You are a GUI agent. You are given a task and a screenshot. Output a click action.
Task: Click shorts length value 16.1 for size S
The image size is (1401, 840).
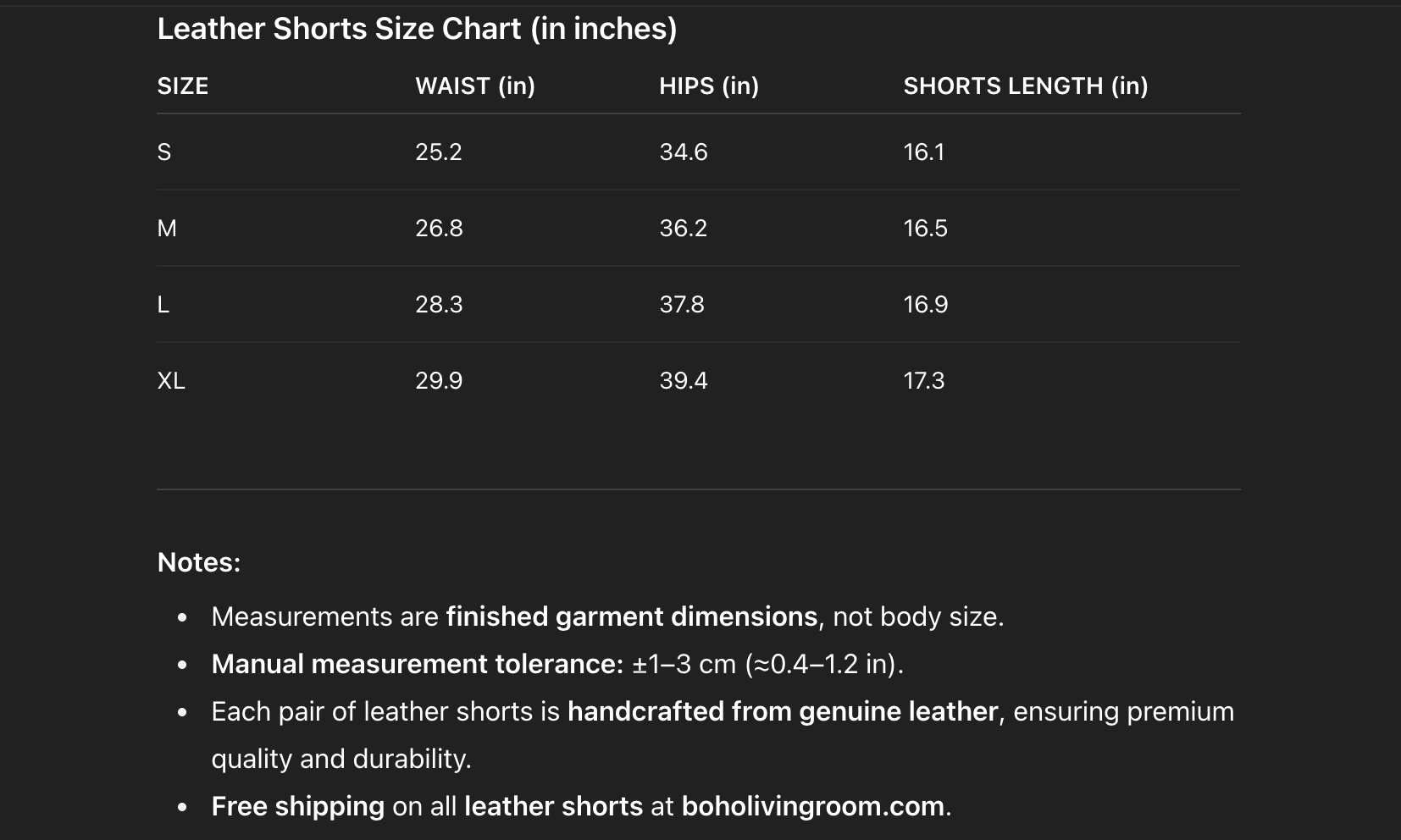pos(923,152)
